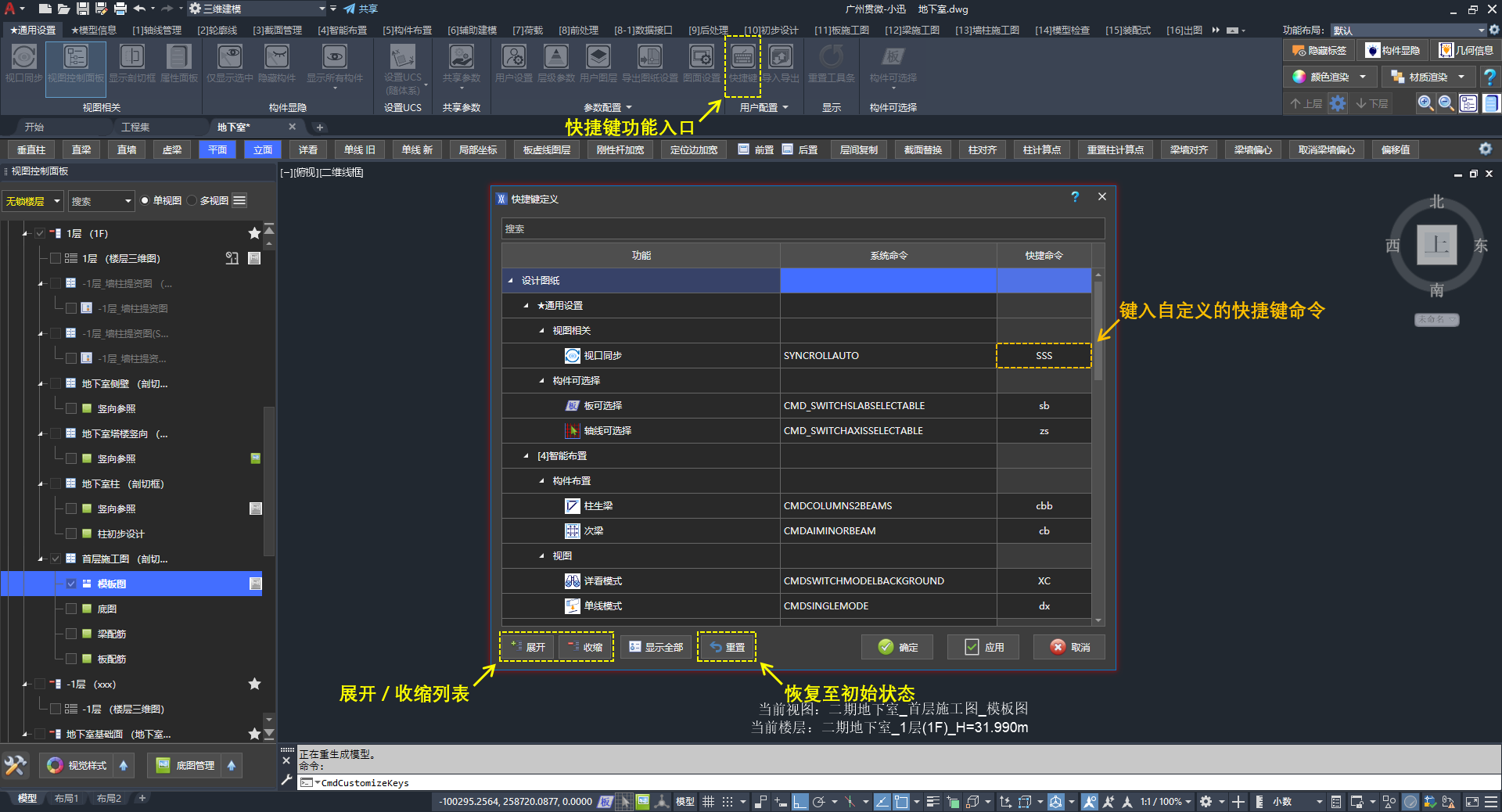Switch to the 布局1 layout tab

pos(66,799)
